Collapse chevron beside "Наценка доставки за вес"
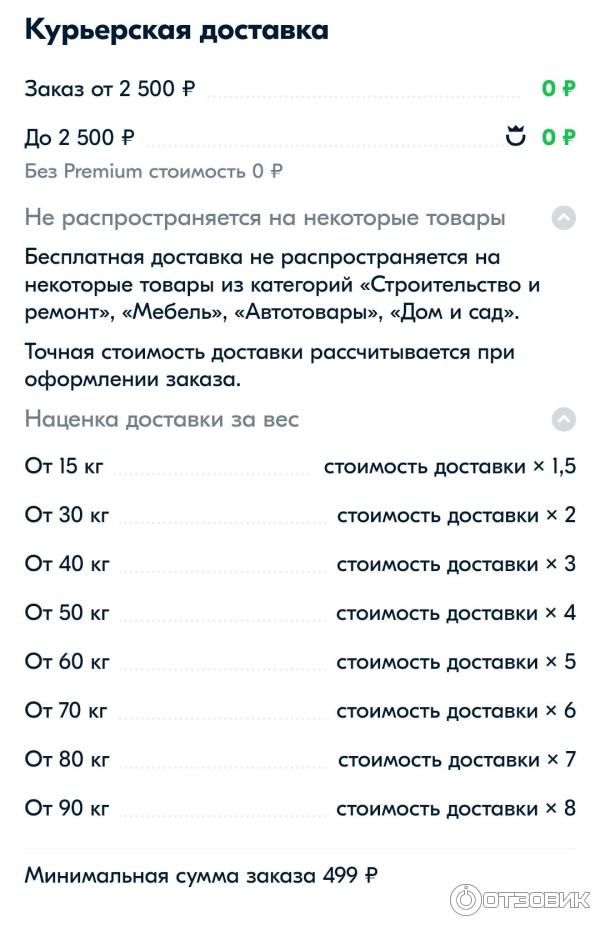 pos(564,419)
